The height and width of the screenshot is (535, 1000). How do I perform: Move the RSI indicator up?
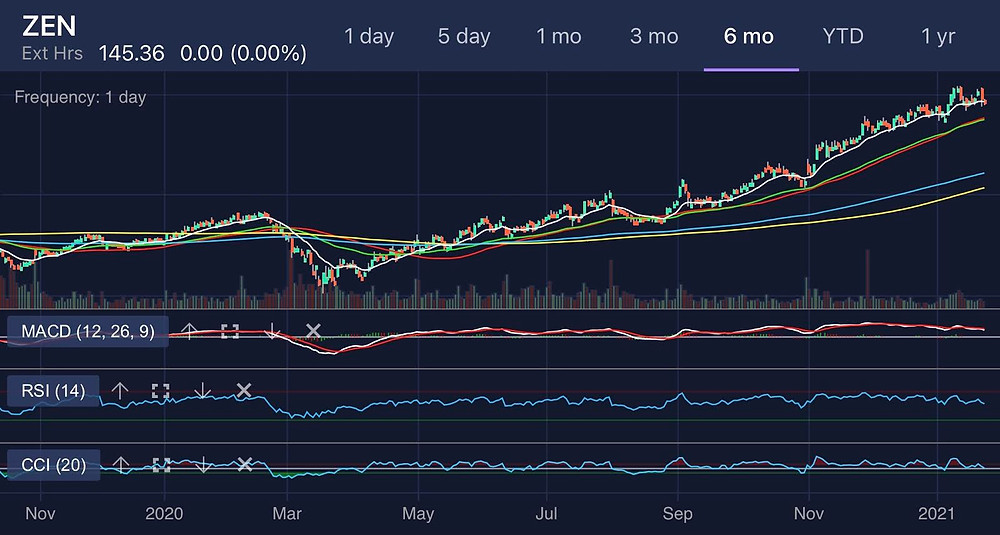point(120,391)
